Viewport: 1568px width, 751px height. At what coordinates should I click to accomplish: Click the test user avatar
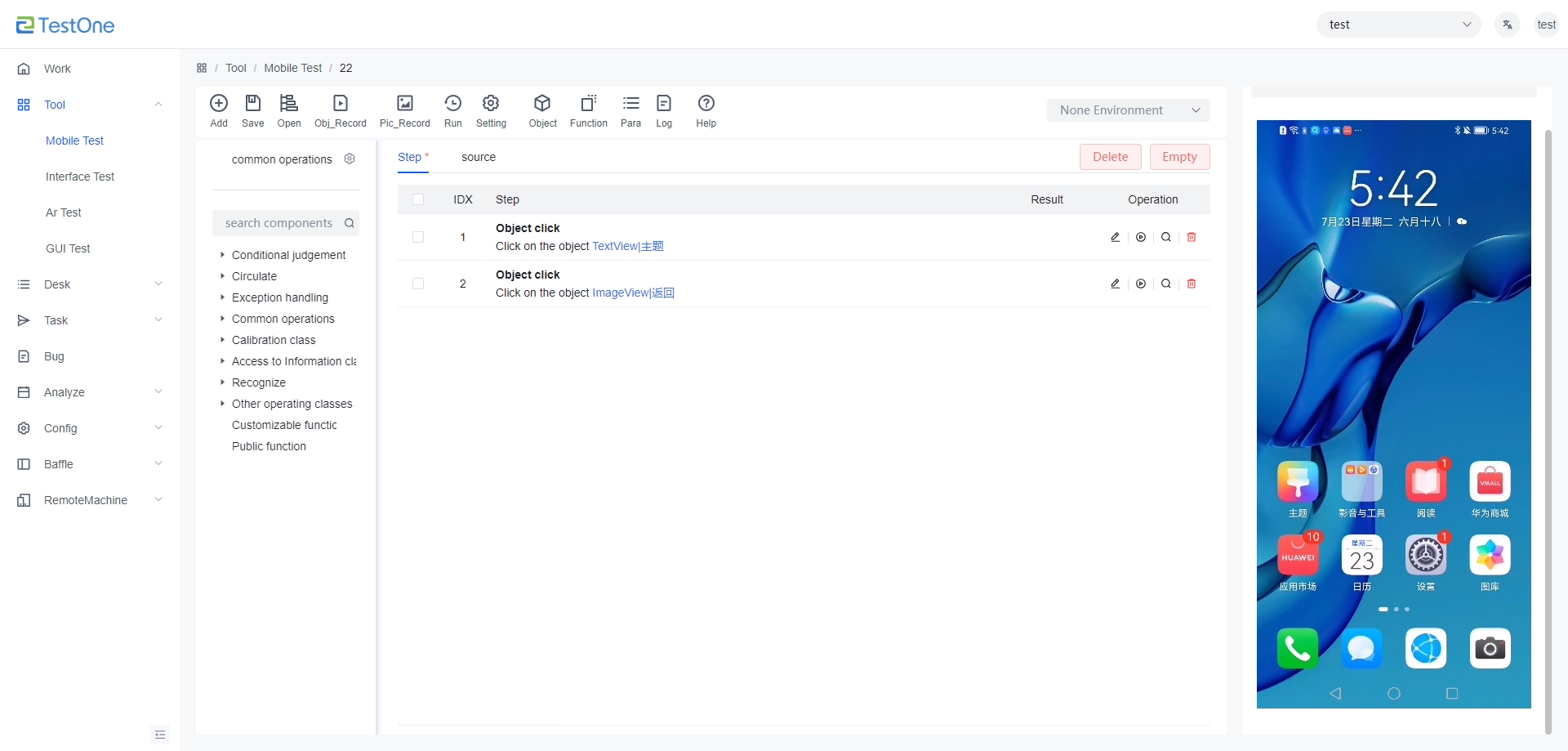point(1547,25)
